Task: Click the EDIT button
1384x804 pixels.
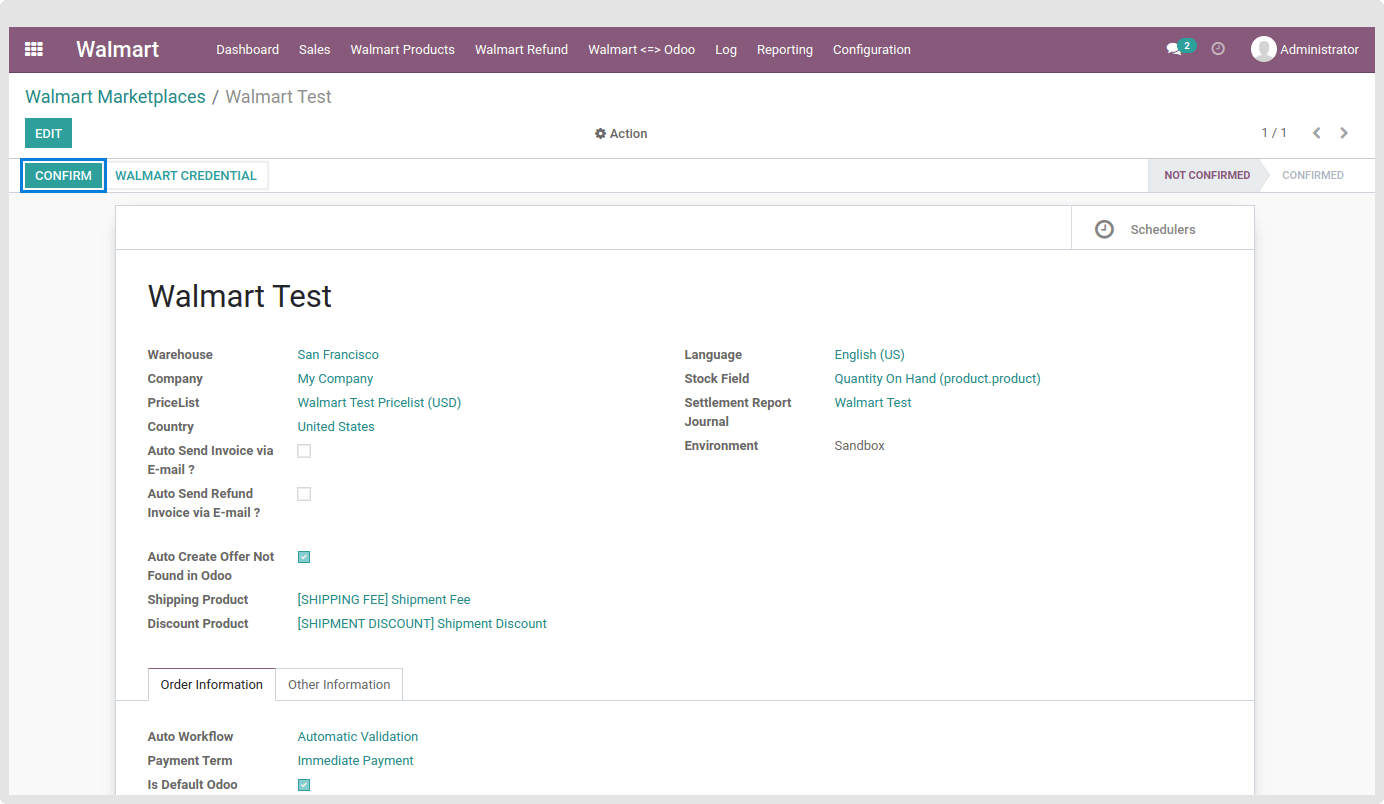Action: pyautogui.click(x=48, y=133)
